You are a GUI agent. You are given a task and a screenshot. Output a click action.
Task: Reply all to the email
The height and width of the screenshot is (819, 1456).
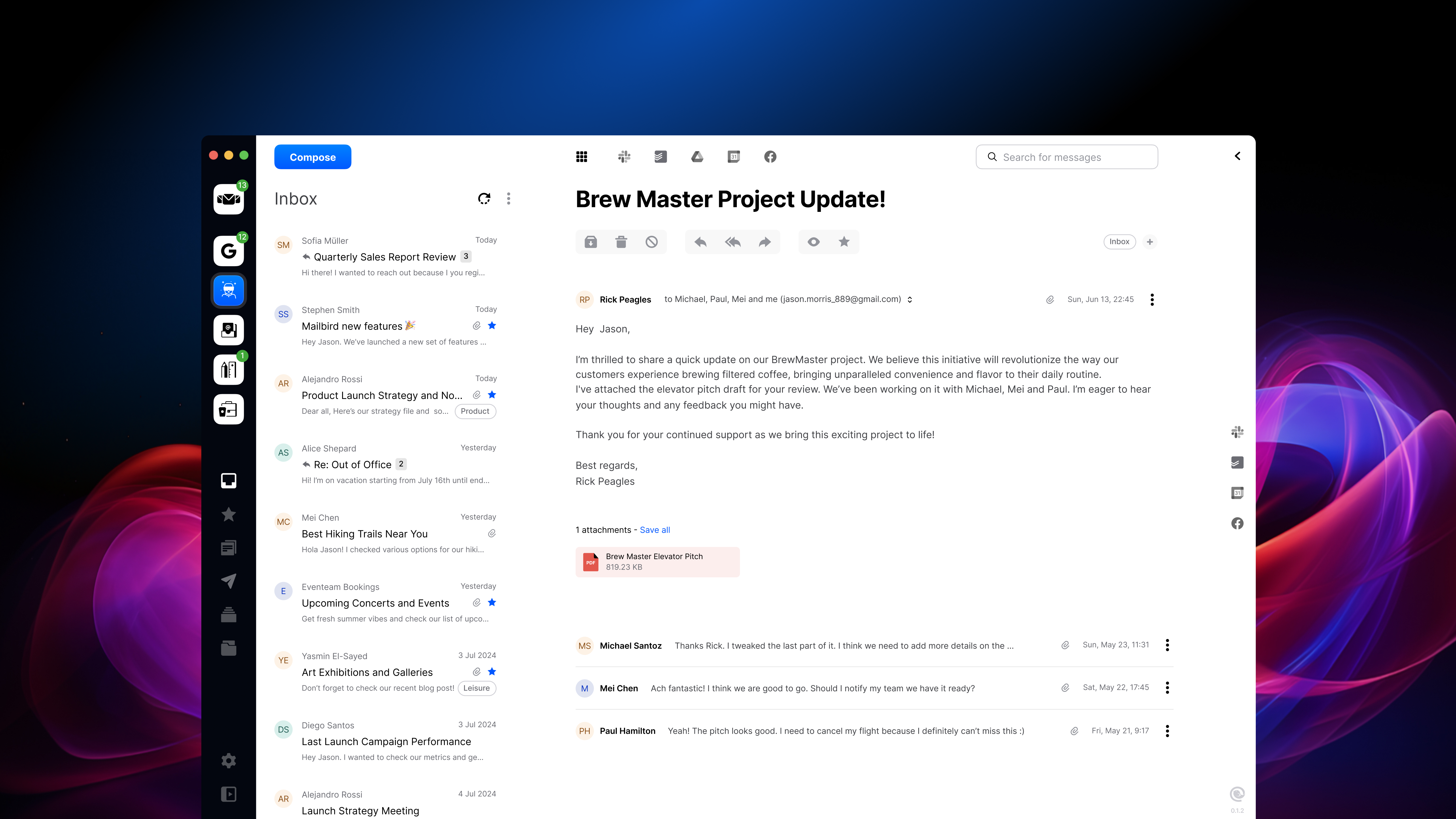coord(733,242)
